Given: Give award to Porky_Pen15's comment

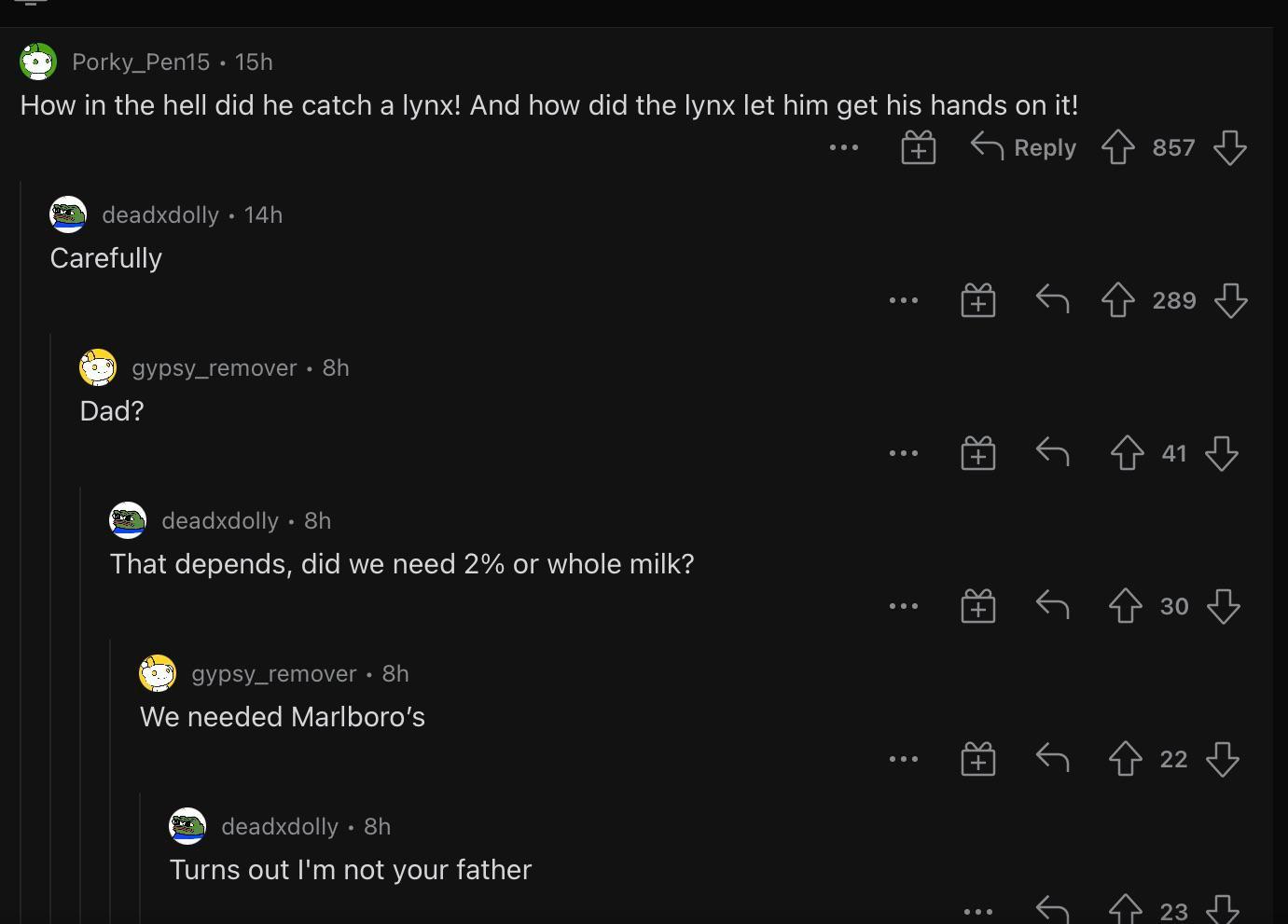Looking at the screenshot, I should coord(918,147).
